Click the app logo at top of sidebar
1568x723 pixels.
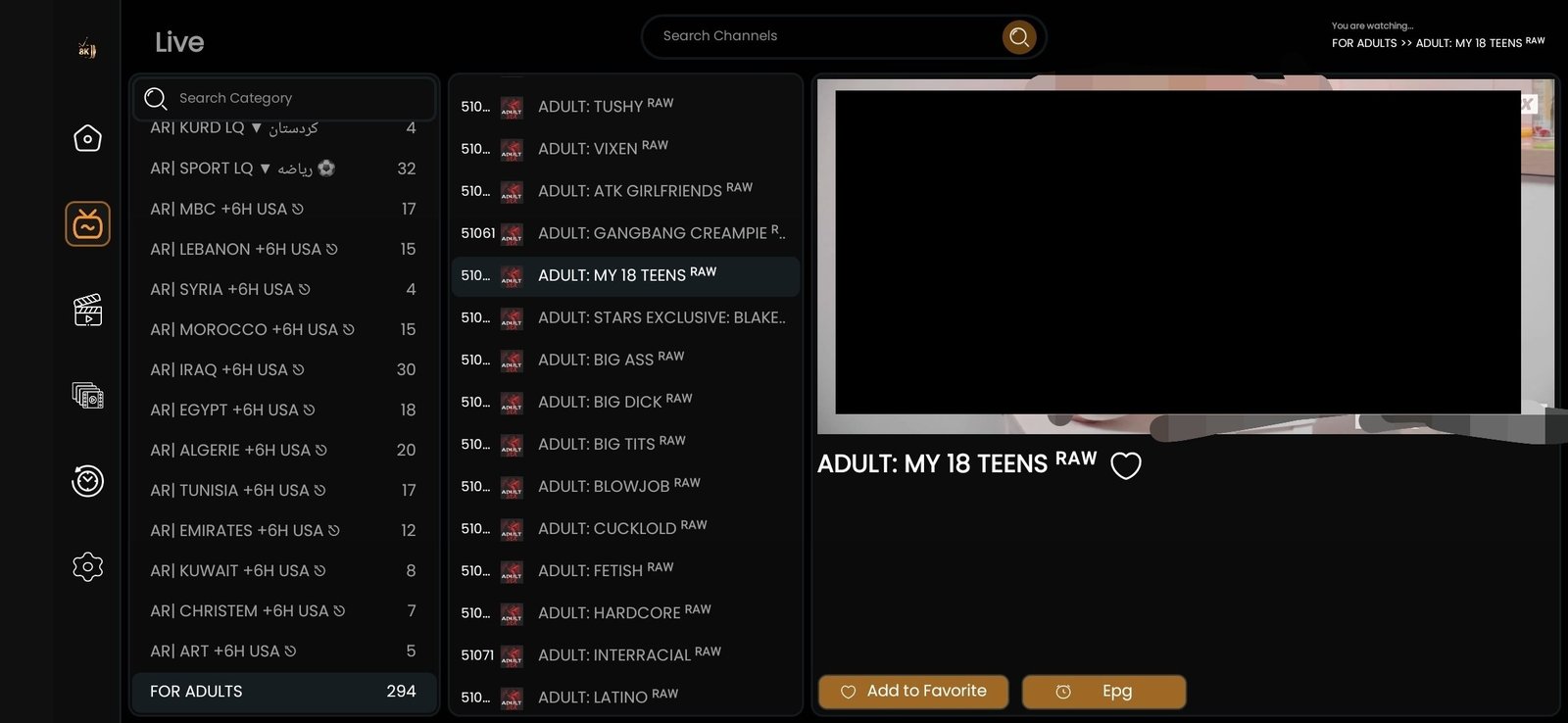[87, 49]
